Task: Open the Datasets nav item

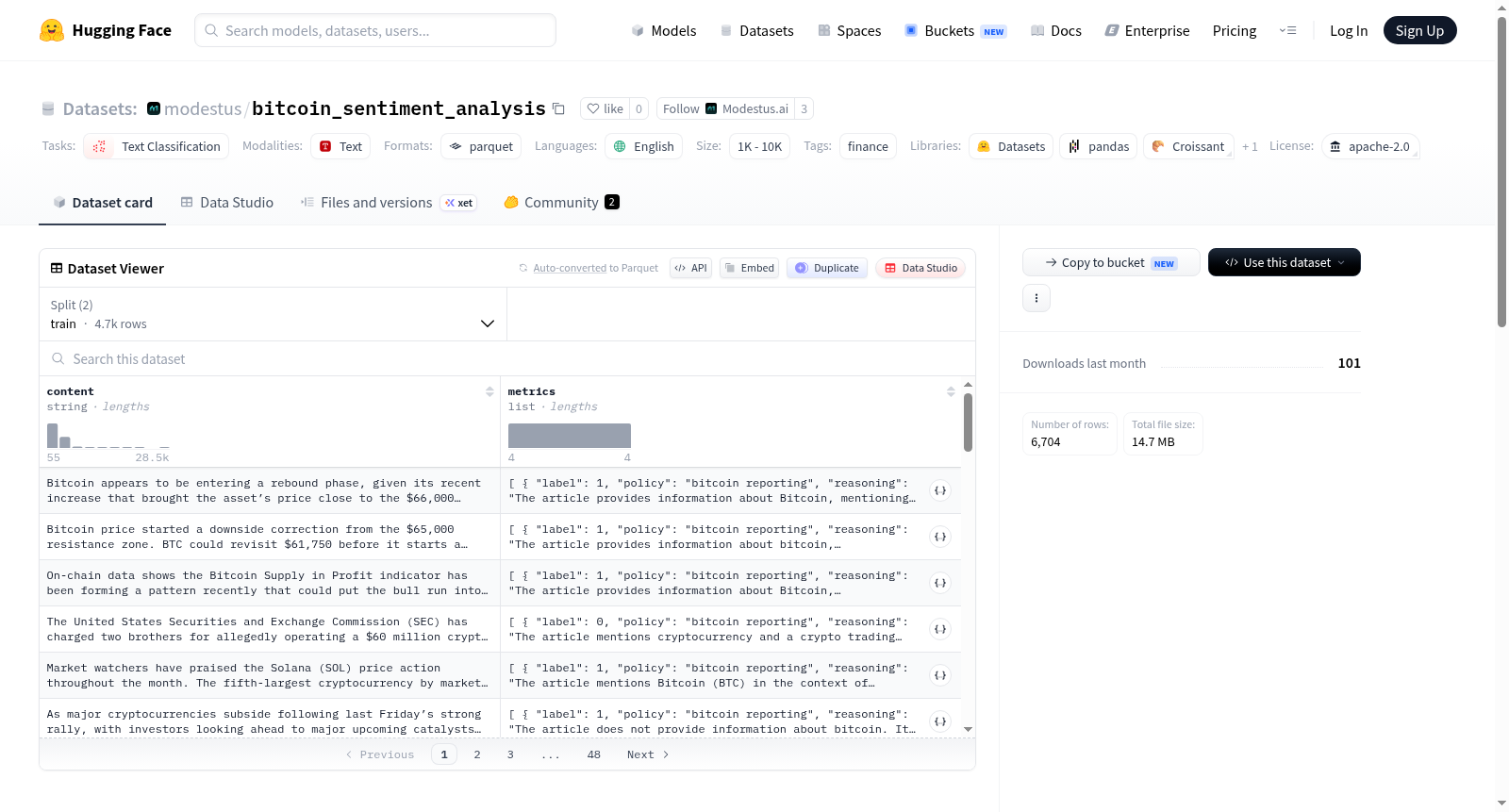Action: 756,30
